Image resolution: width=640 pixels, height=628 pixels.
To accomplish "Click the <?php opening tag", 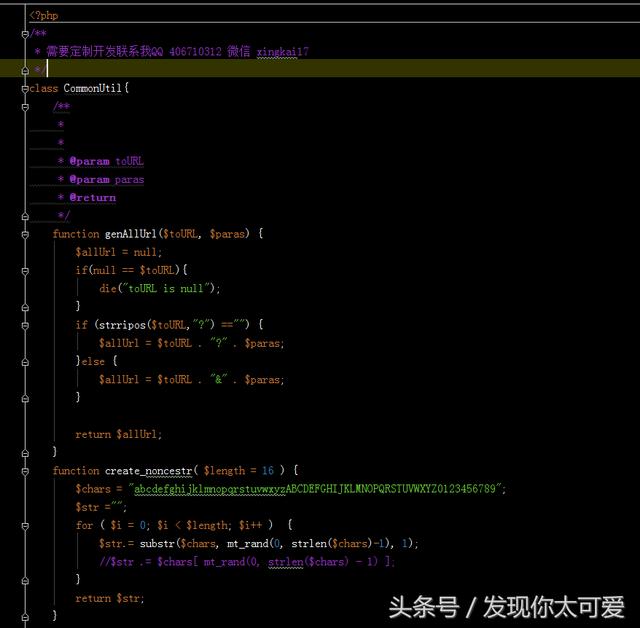I will point(44,16).
